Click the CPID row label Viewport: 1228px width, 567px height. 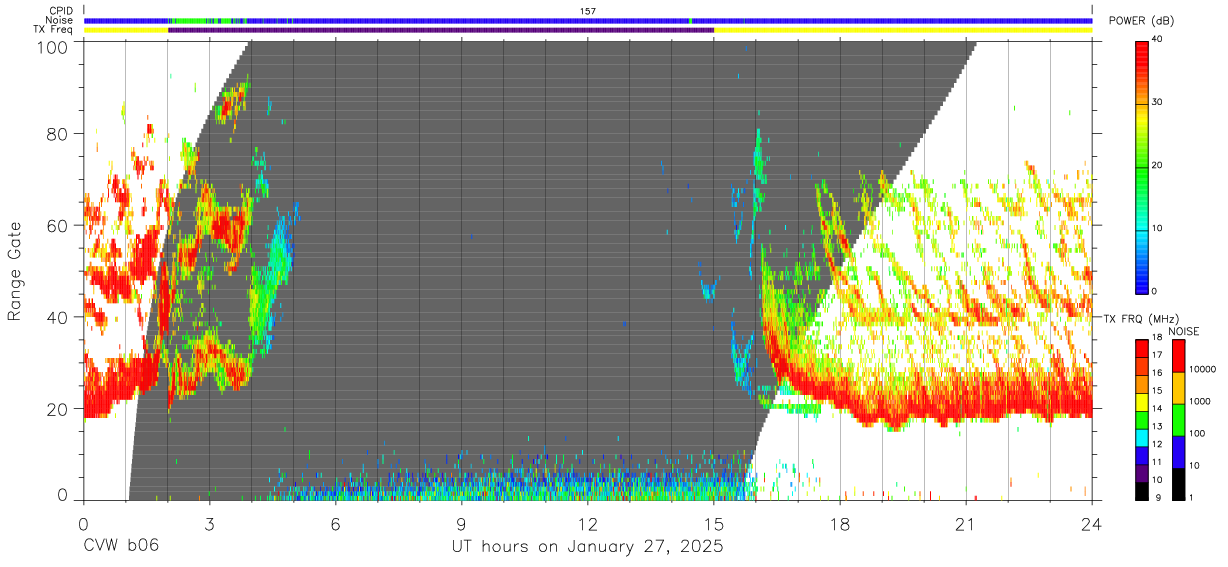tap(62, 11)
